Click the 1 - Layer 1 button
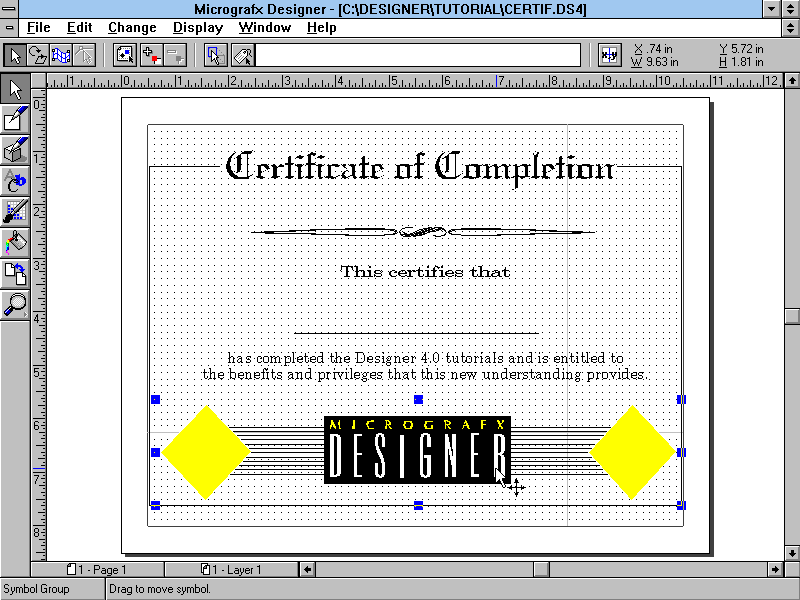 232,569
